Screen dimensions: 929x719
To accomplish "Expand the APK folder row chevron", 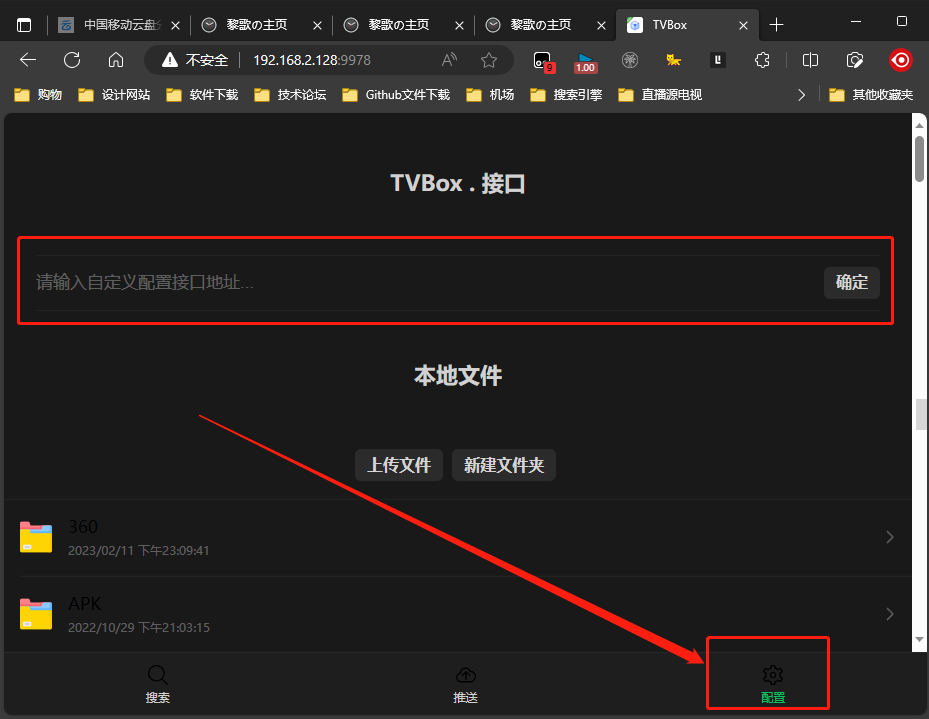I will click(890, 614).
